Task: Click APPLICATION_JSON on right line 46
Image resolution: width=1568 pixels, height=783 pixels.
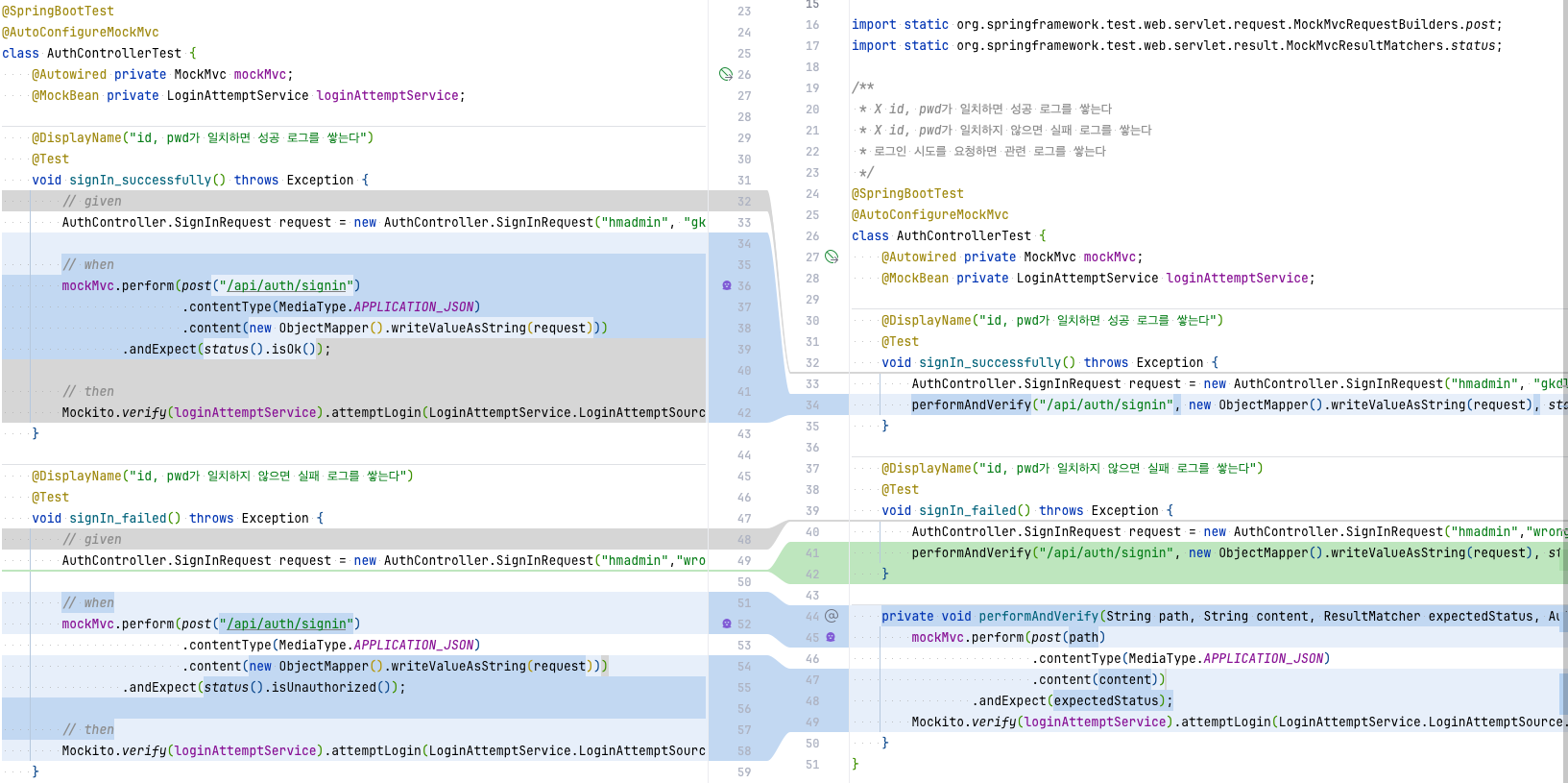Action: click(x=1264, y=658)
